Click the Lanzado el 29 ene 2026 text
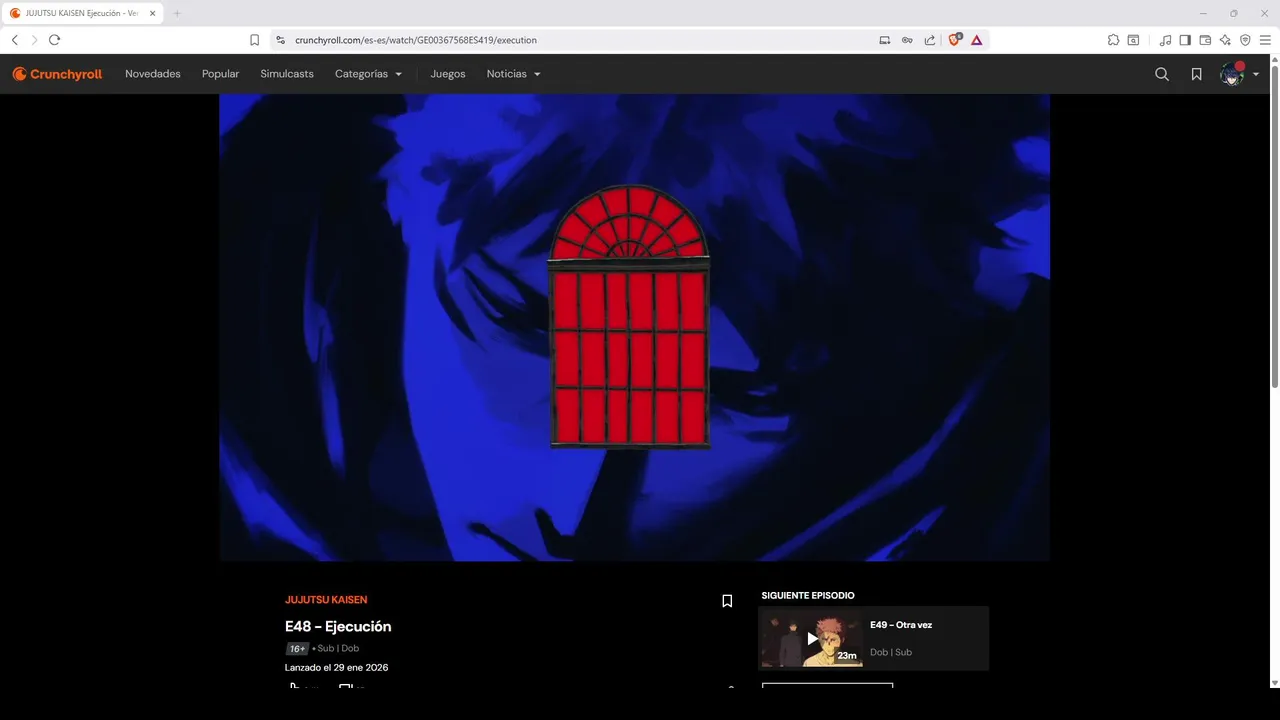This screenshot has width=1280, height=720. pyautogui.click(x=336, y=667)
